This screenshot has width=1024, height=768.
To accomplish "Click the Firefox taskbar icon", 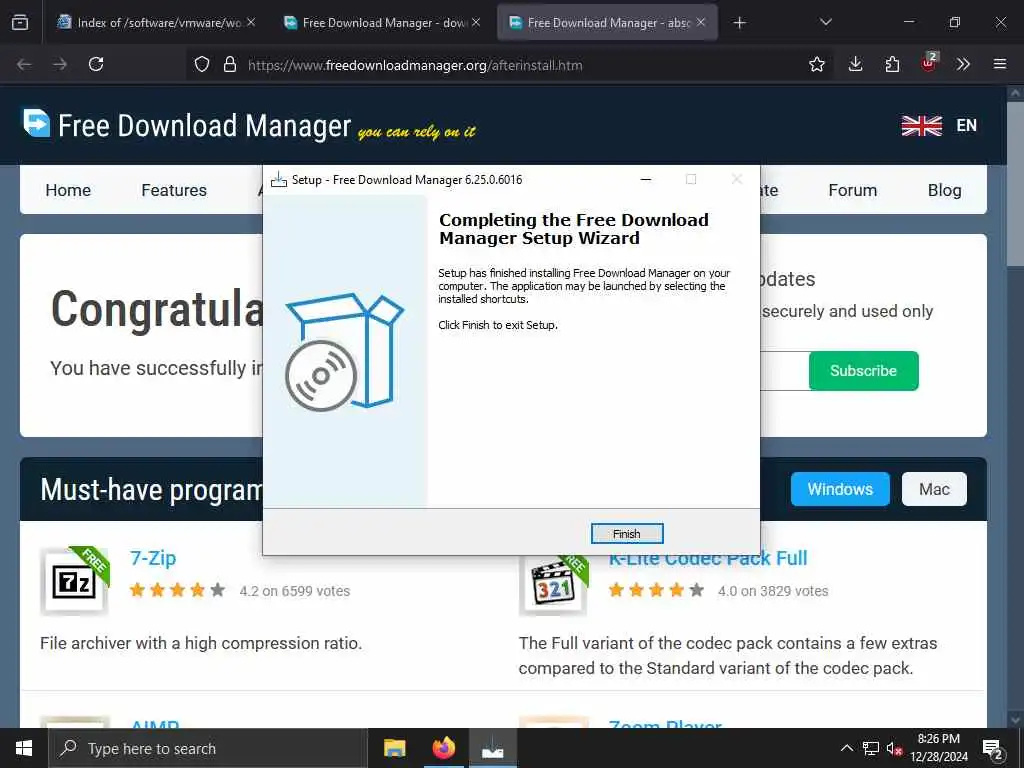I will (x=443, y=748).
